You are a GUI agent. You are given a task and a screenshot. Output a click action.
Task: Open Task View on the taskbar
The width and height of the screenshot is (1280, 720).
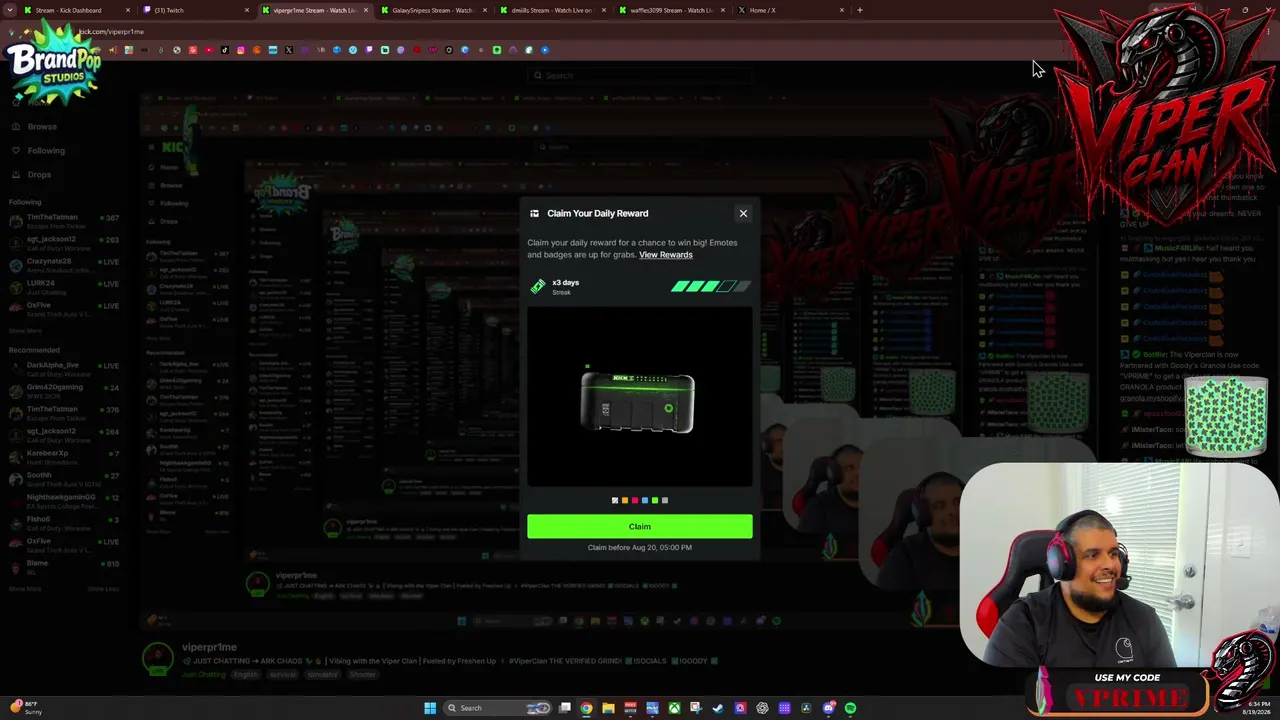565,708
